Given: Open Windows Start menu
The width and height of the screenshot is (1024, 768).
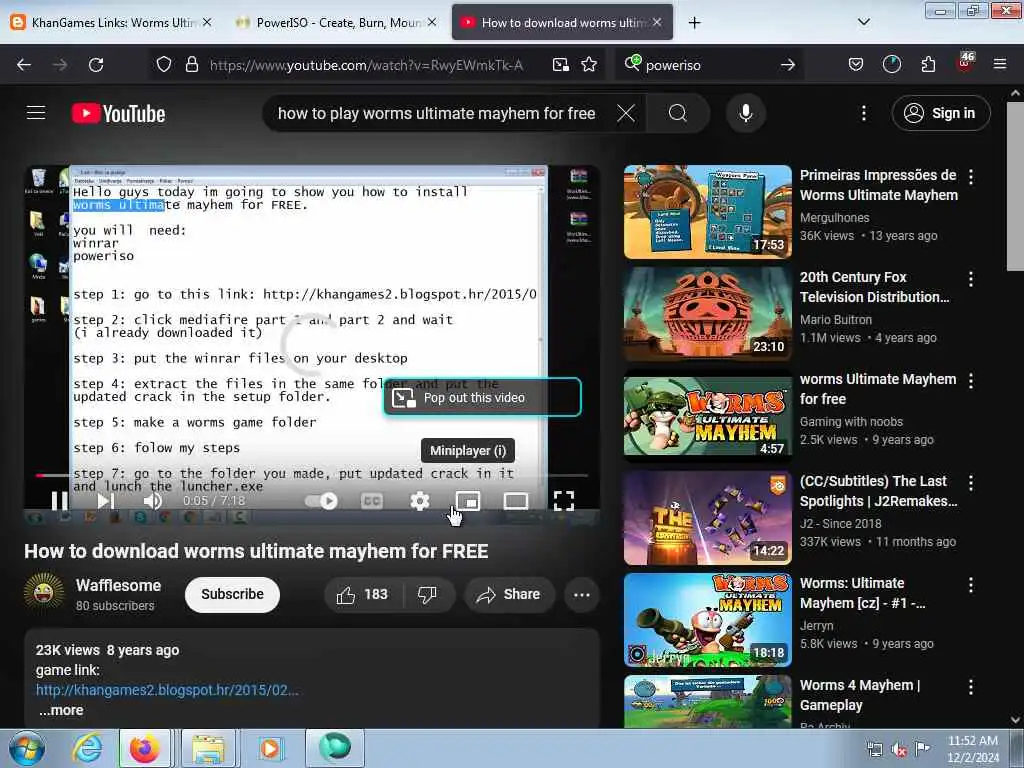Looking at the screenshot, I should pyautogui.click(x=27, y=748).
